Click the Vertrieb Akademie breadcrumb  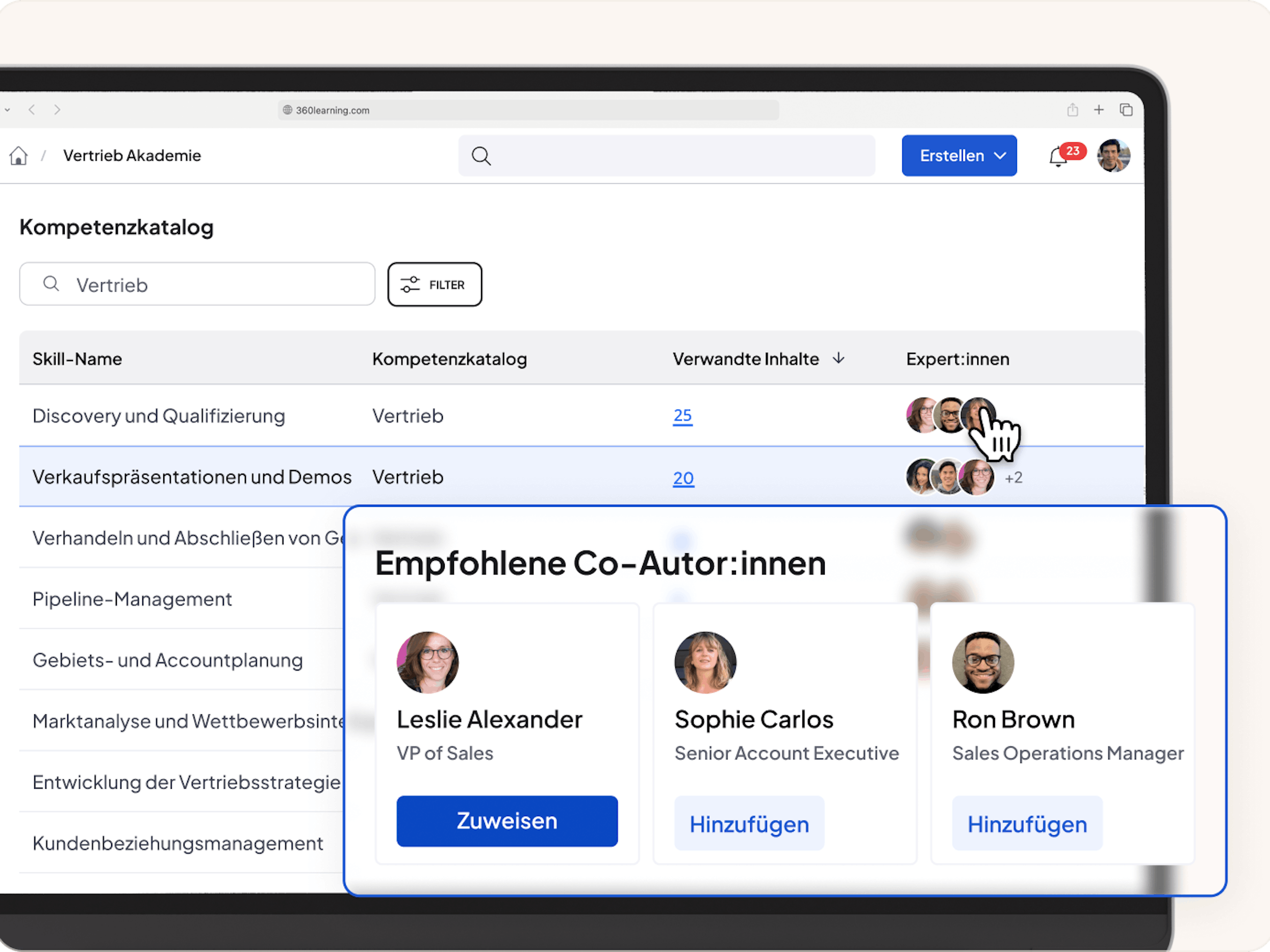coord(132,156)
